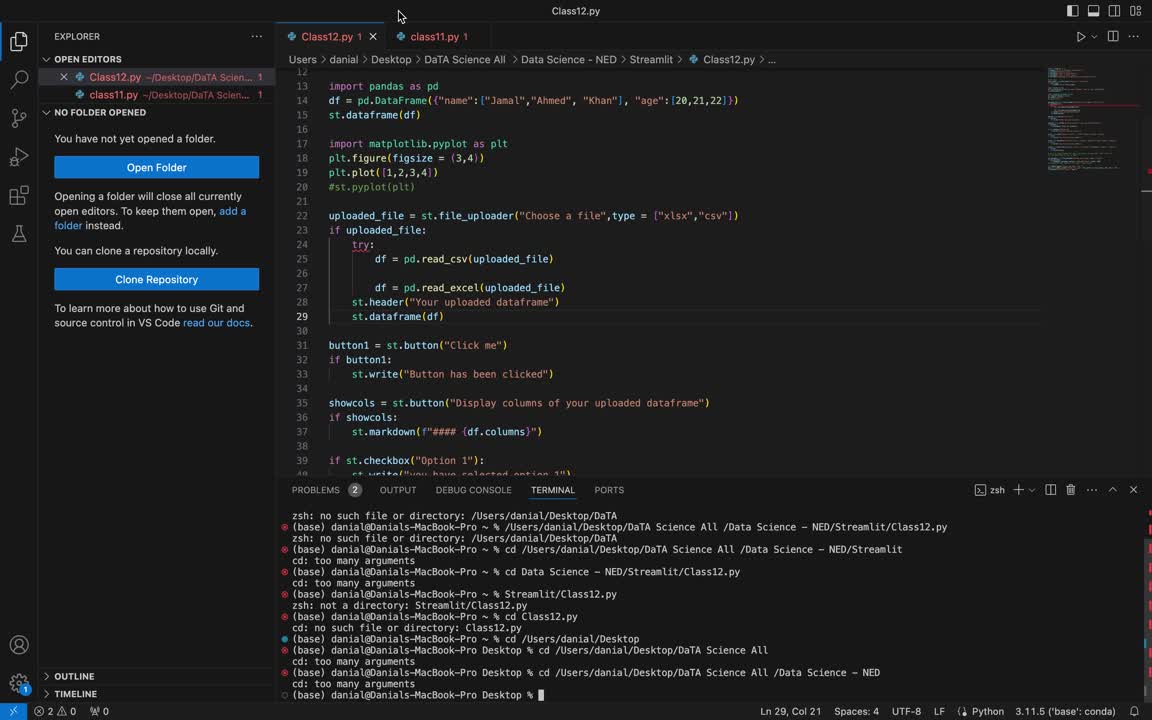Open notifications bell in status bar
The image size is (1152, 720).
pyautogui.click(x=1134, y=711)
